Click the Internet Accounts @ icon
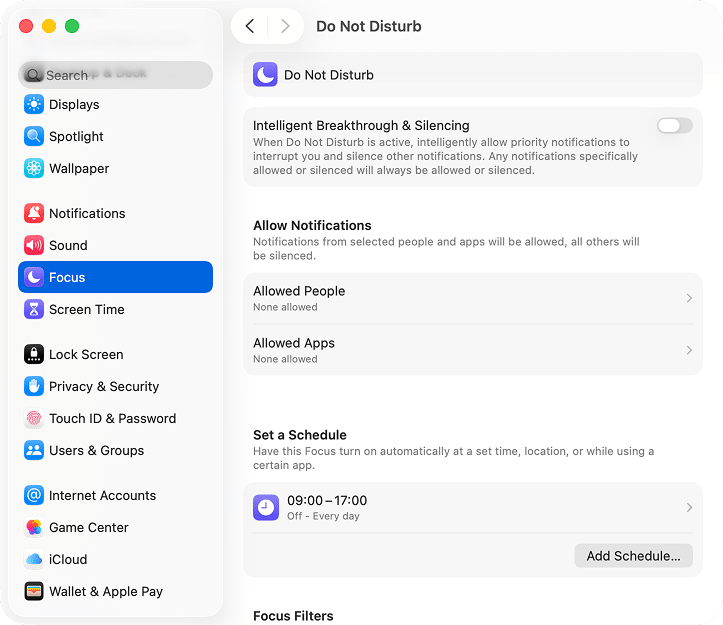Viewport: 723px width, 625px height. 34,495
